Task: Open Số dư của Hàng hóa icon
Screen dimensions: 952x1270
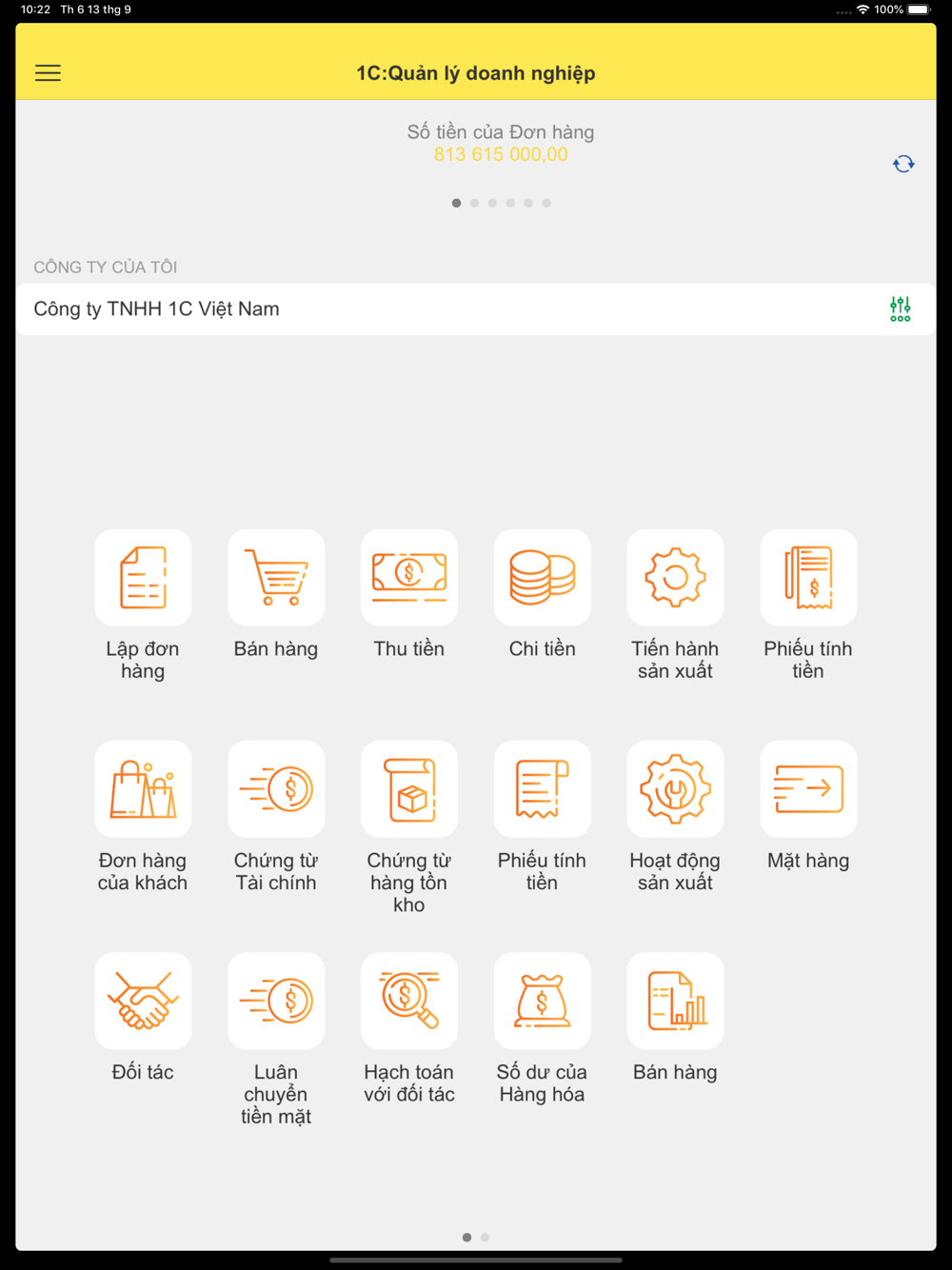Action: tap(543, 1001)
